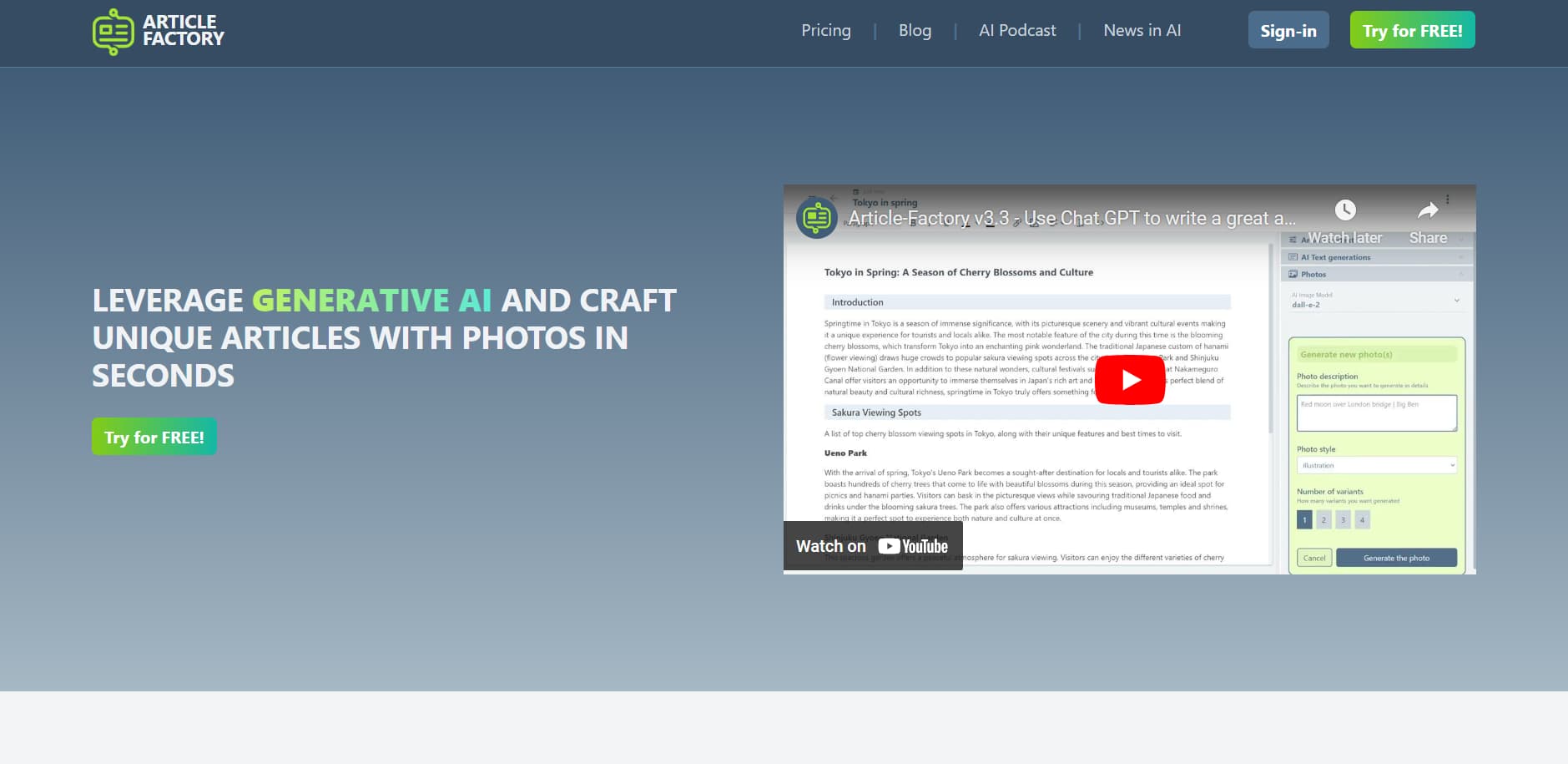Viewport: 1568px width, 764px height.
Task: Open the AI Podcast navigation item
Action: [1016, 30]
